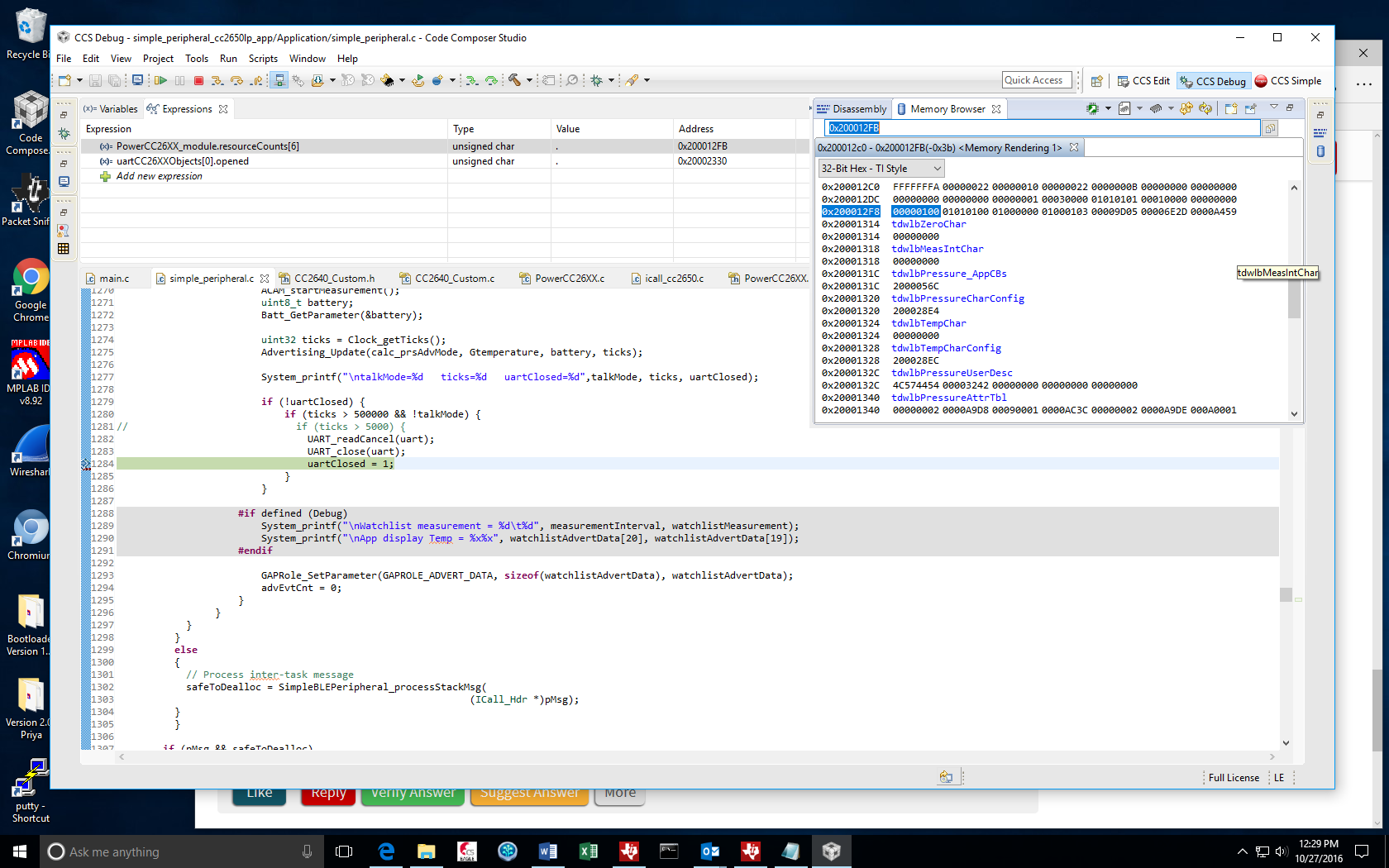Open the Scripts menu
Screen dimensions: 1389x868
point(263,59)
